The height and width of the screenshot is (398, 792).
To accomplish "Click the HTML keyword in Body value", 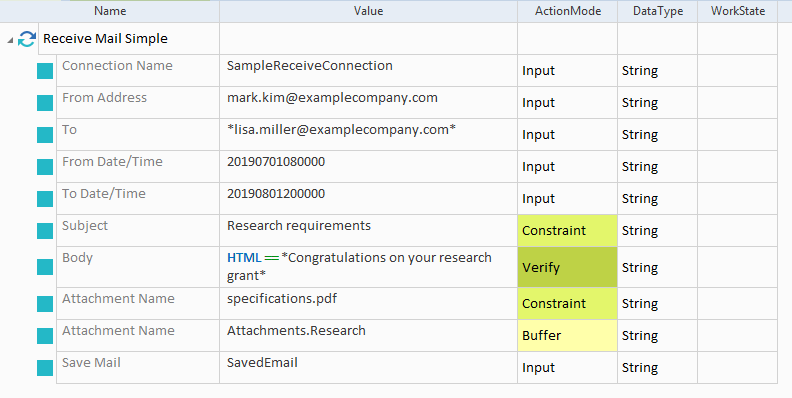I will 244,258.
